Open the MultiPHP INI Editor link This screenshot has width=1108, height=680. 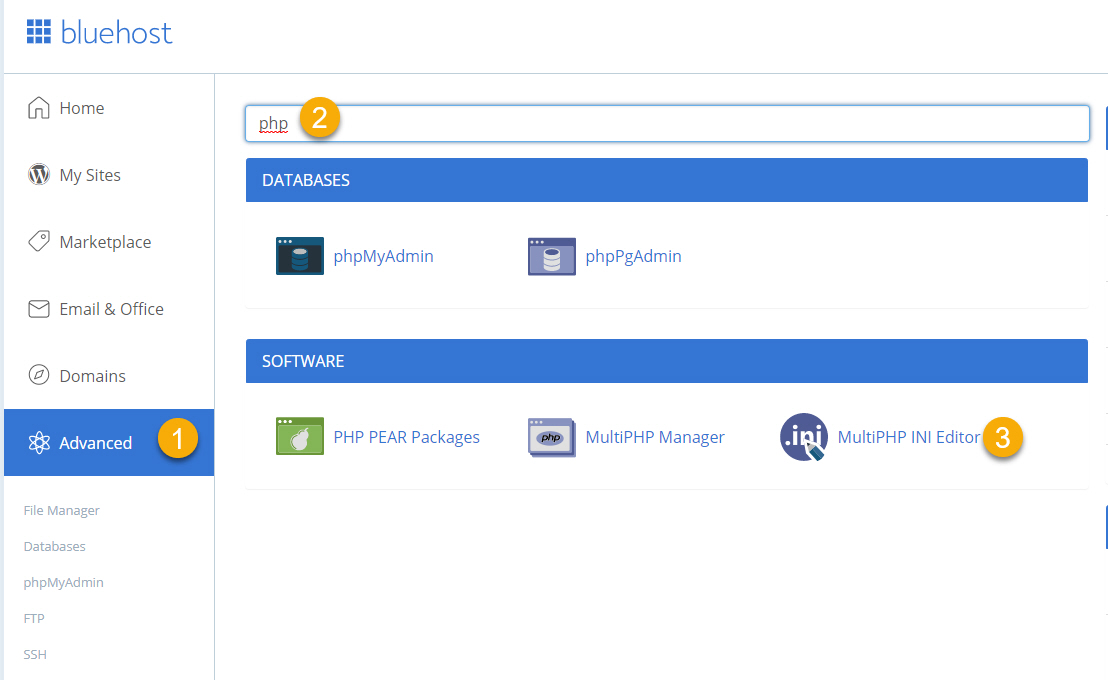[x=909, y=438]
